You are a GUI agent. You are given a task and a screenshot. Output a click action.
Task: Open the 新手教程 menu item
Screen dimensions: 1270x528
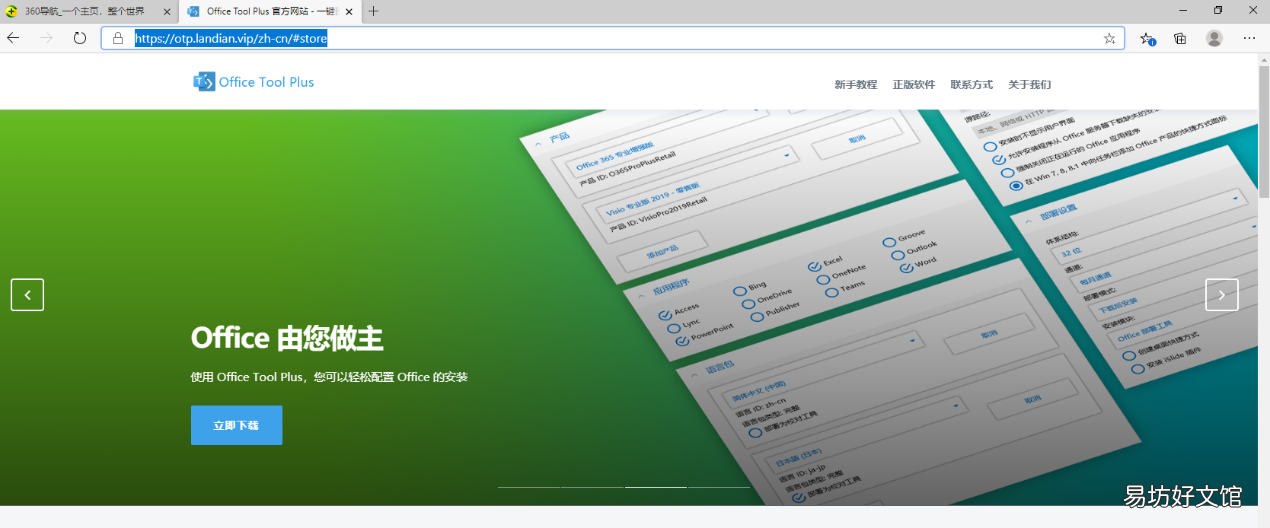[855, 85]
